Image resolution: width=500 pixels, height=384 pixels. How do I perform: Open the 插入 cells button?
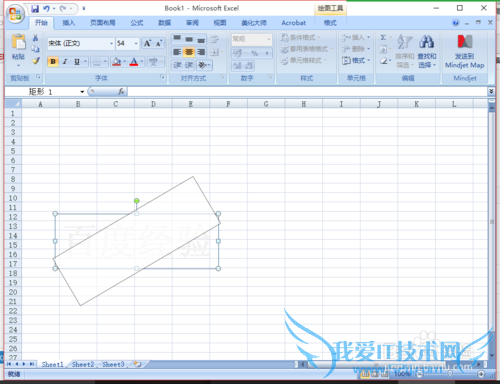click(356, 37)
